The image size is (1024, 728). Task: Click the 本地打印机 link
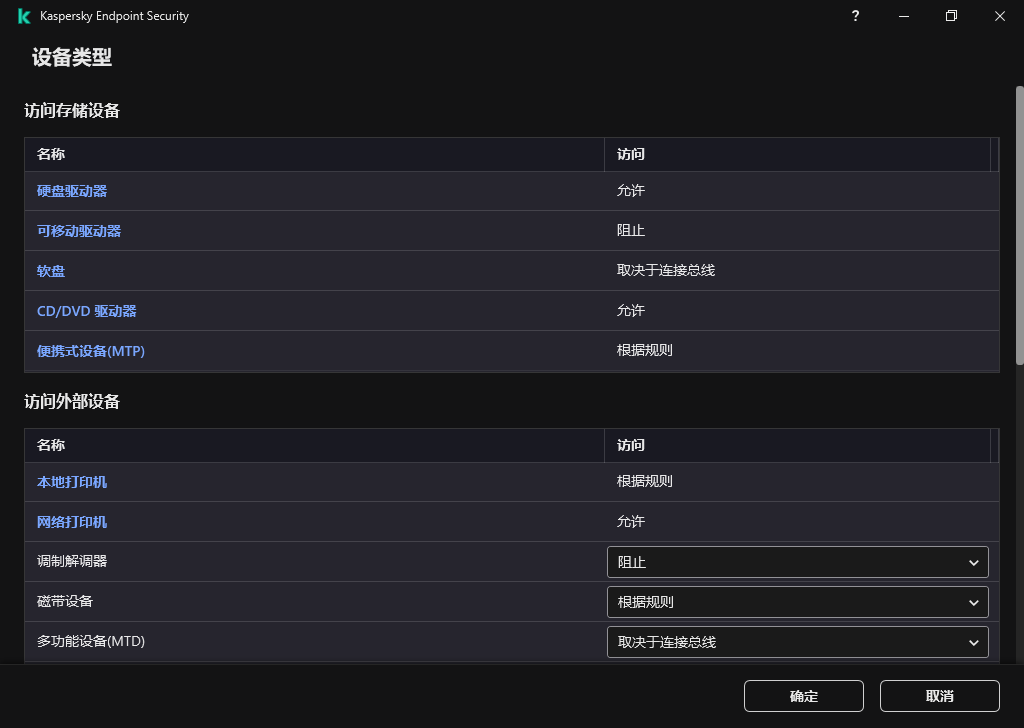(x=72, y=482)
